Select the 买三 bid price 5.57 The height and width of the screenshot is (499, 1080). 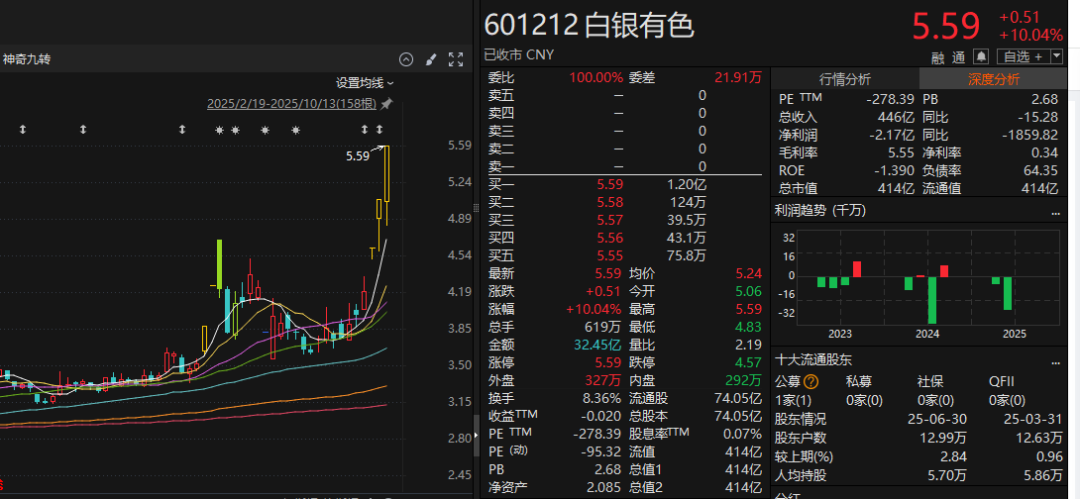click(x=610, y=221)
